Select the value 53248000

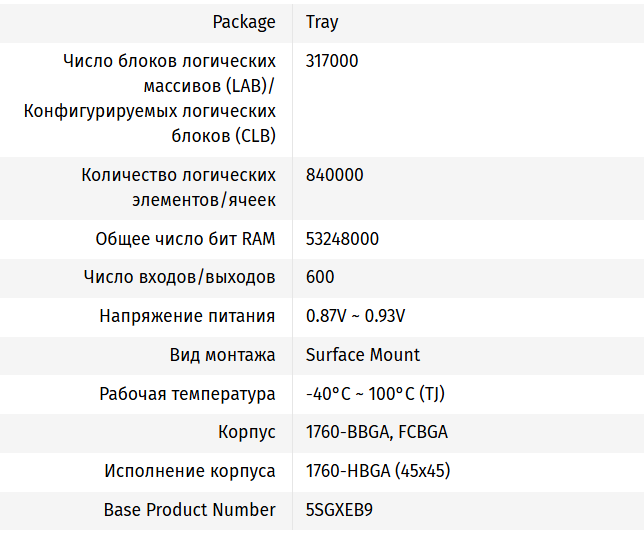pyautogui.click(x=342, y=239)
